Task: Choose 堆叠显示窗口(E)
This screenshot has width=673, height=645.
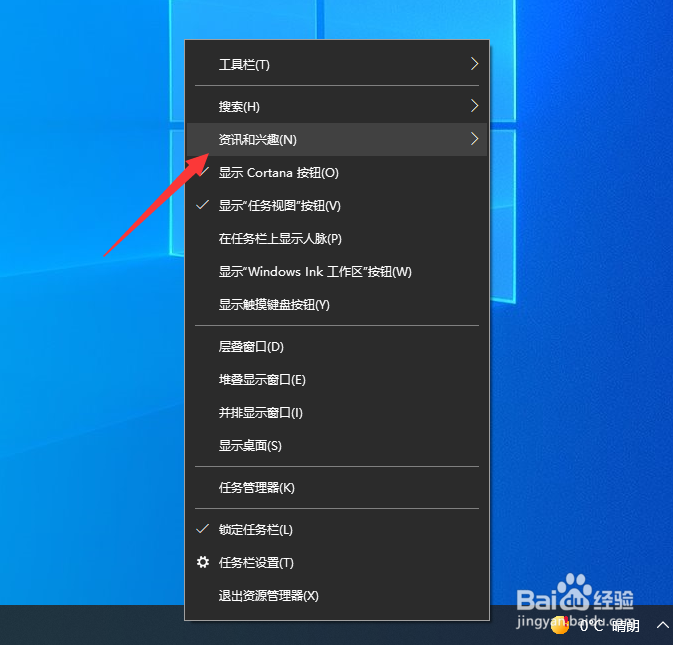Action: 336,379
